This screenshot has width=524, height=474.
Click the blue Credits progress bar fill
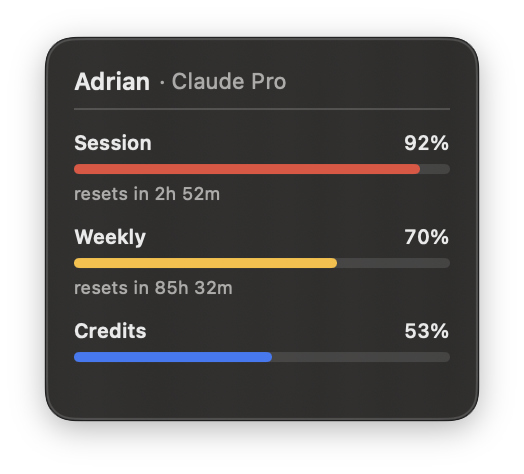(x=173, y=357)
